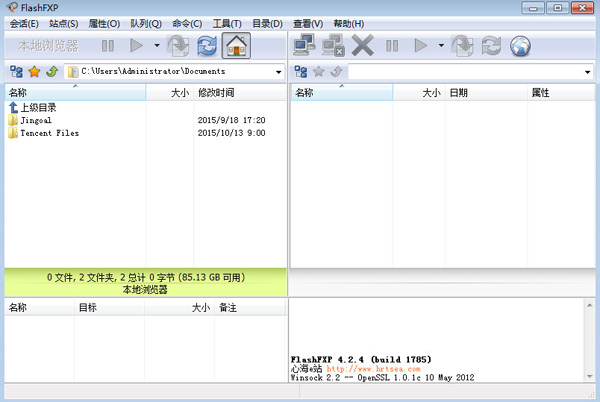Open the dropdown arrow beside local transfer button

click(x=157, y=46)
